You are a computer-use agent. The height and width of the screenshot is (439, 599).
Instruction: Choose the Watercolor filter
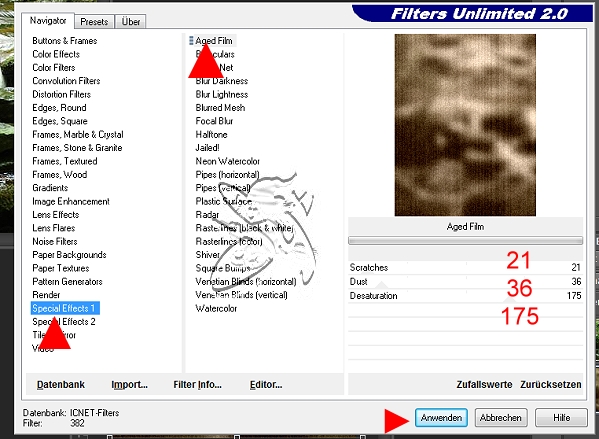tap(216, 308)
